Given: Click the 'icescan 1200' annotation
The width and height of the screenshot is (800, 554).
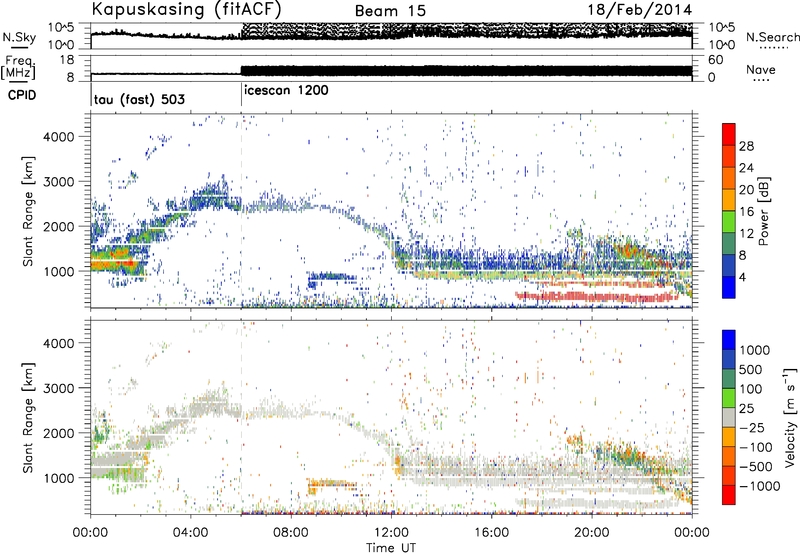Looking at the screenshot, I should click(x=286, y=91).
